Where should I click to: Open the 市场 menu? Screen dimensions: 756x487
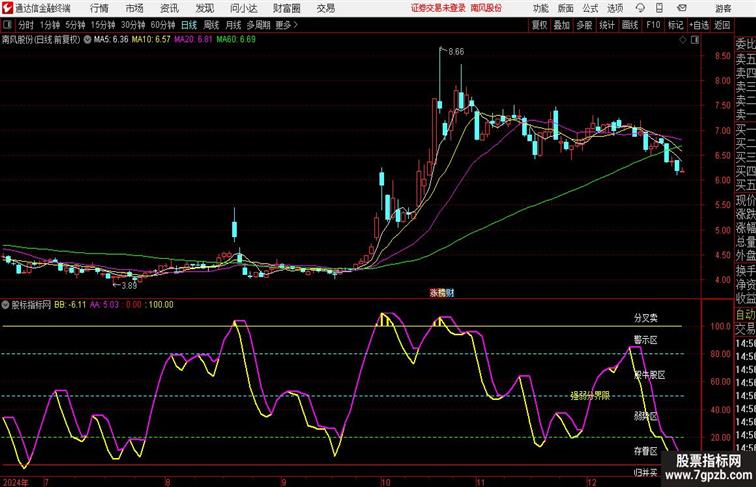click(x=134, y=8)
